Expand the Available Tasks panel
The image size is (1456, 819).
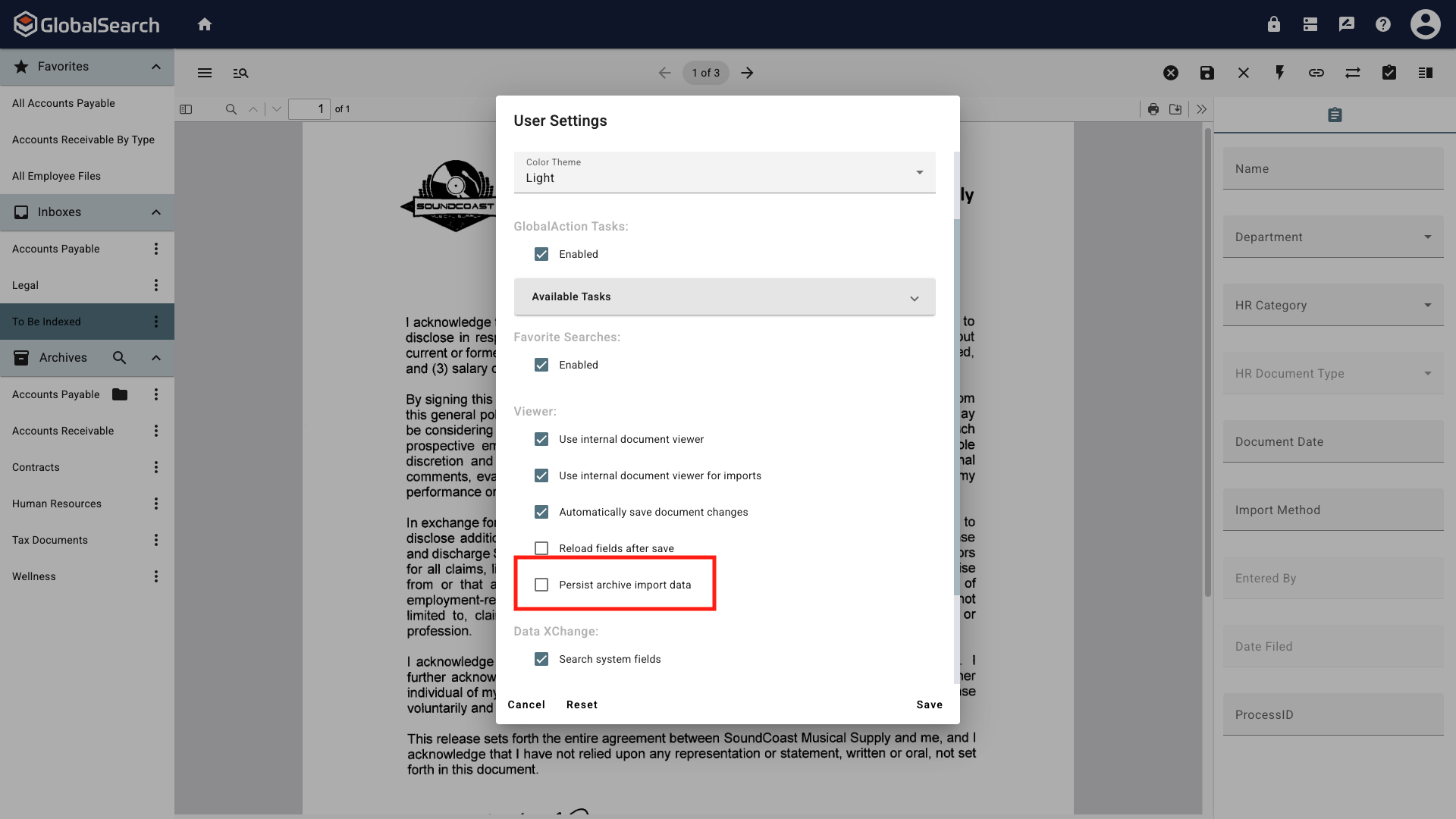click(x=724, y=297)
